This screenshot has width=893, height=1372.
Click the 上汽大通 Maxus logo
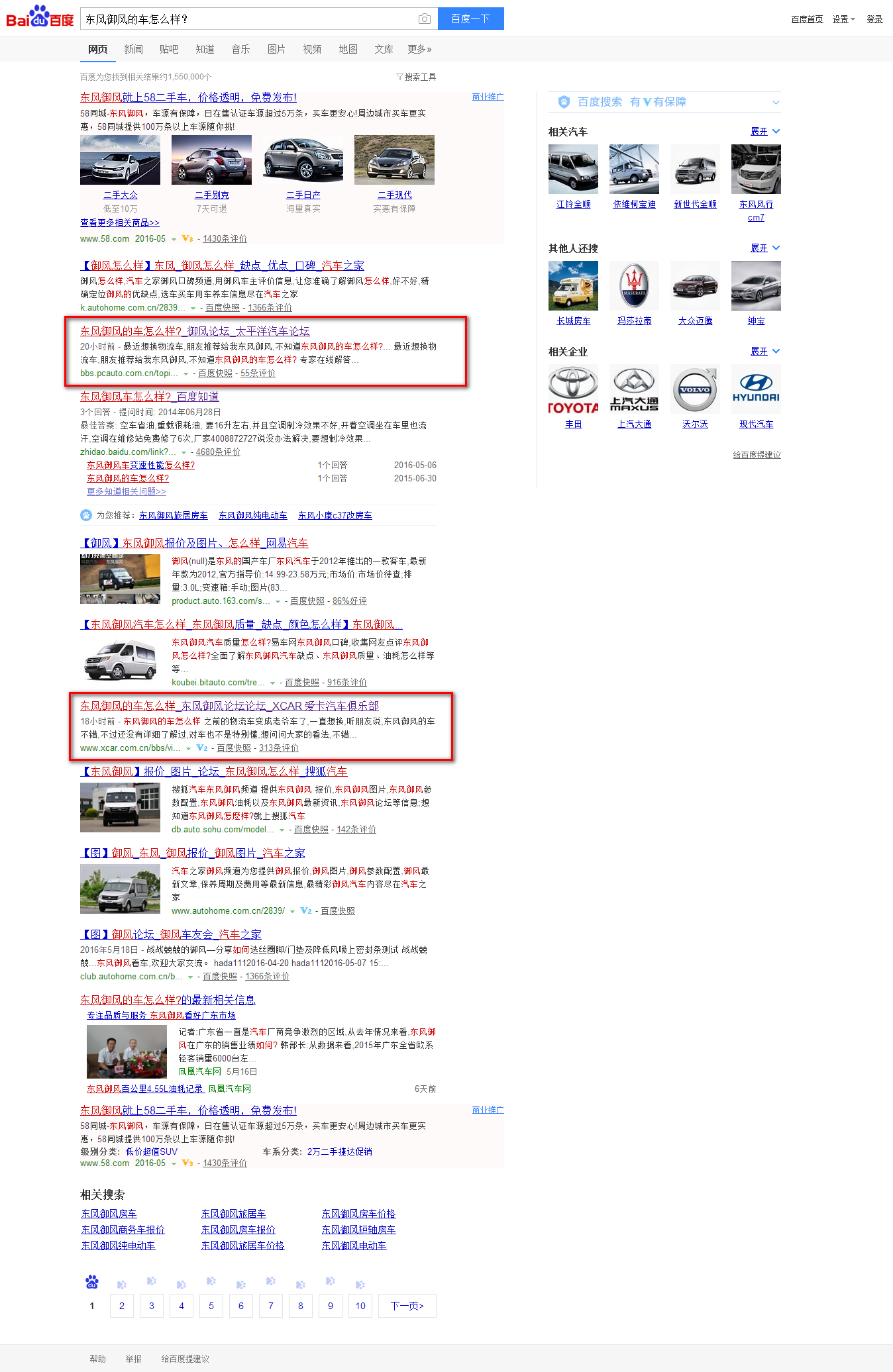634,389
